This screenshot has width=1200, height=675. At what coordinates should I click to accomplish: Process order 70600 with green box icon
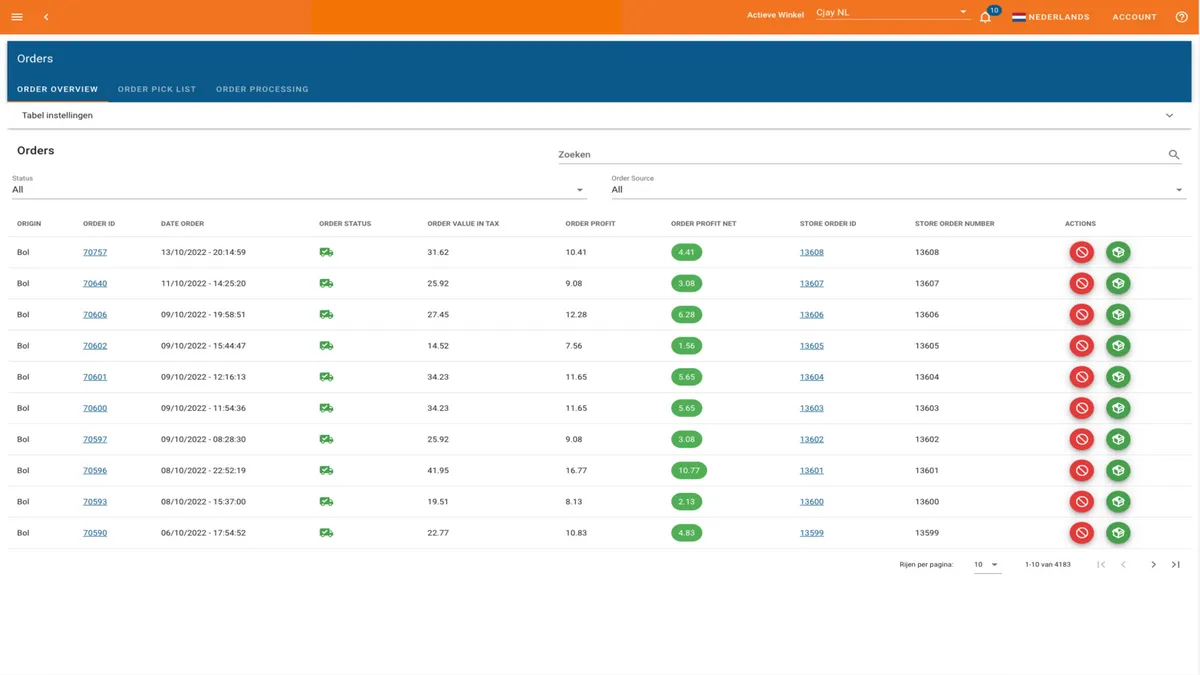[x=1118, y=408]
